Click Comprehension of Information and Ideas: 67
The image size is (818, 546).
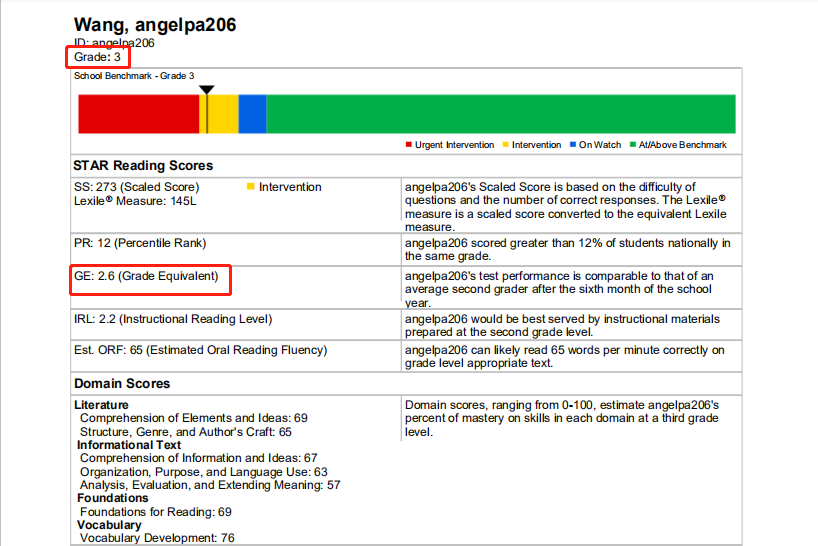point(199,458)
